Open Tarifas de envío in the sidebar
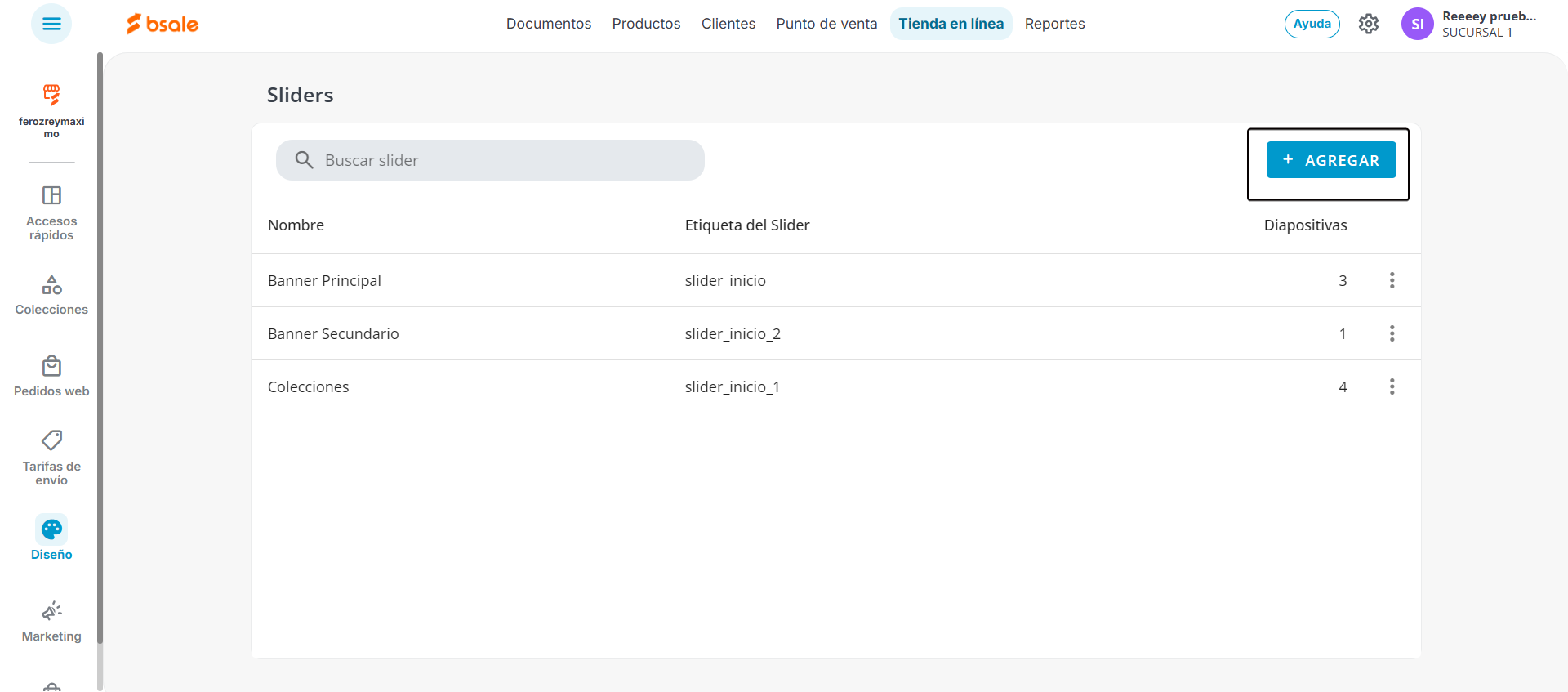 (51, 458)
